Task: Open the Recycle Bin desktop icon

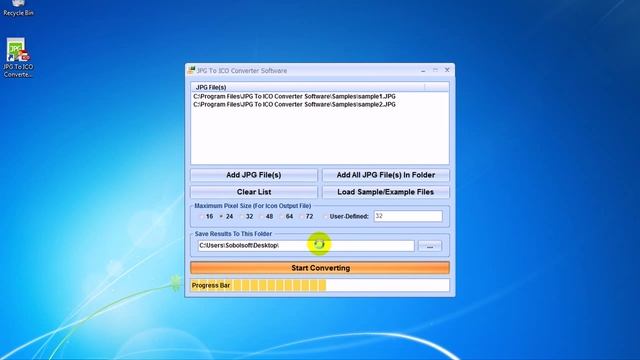Action: (18, 8)
